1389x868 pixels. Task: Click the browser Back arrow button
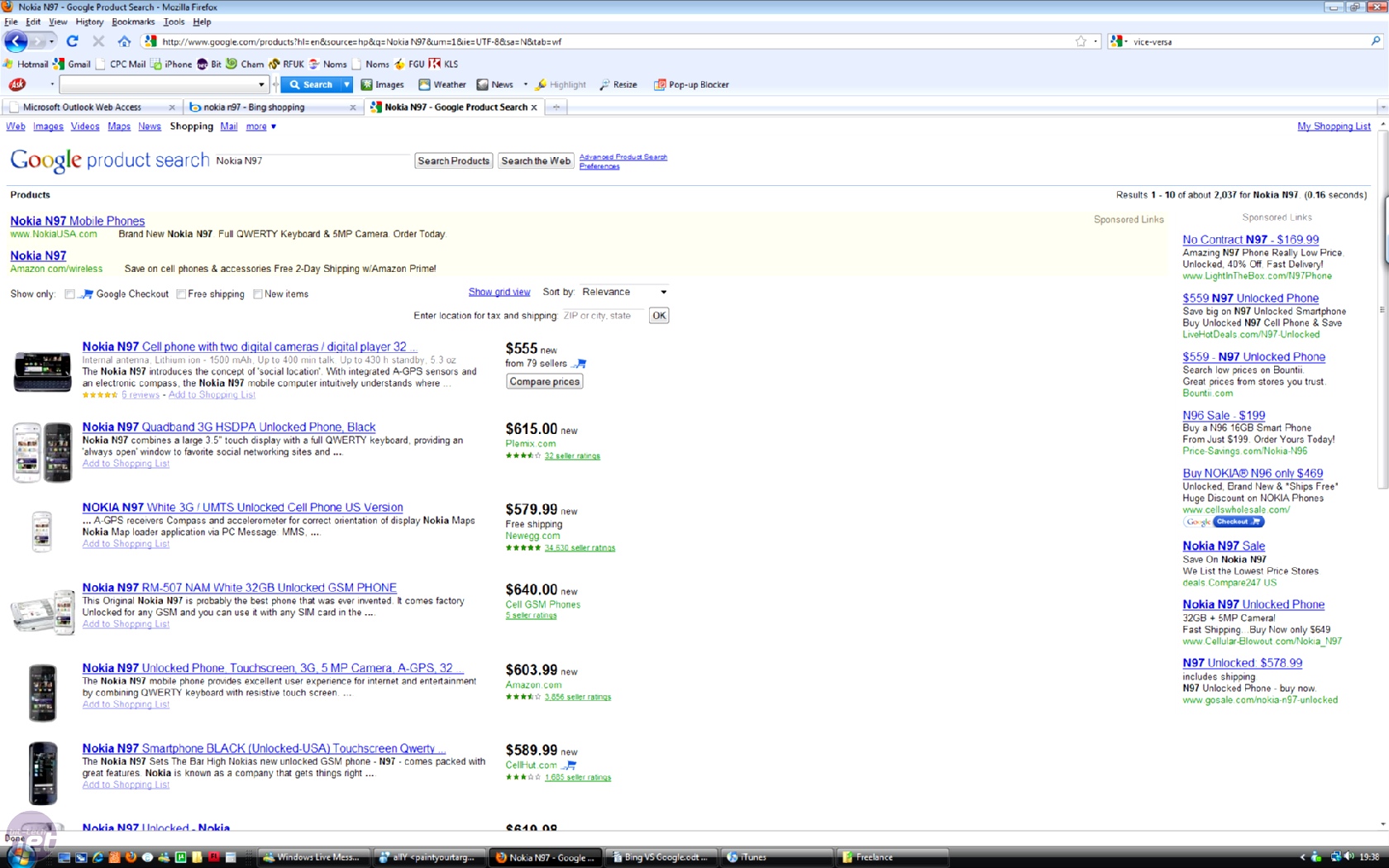16,41
